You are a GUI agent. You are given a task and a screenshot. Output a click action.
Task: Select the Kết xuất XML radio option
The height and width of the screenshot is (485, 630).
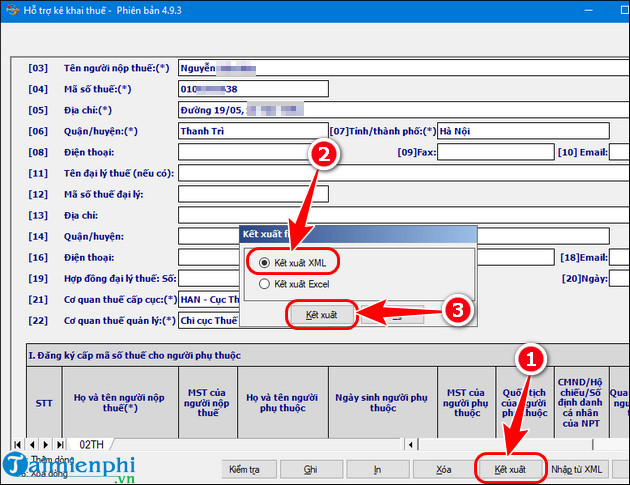tap(264, 262)
